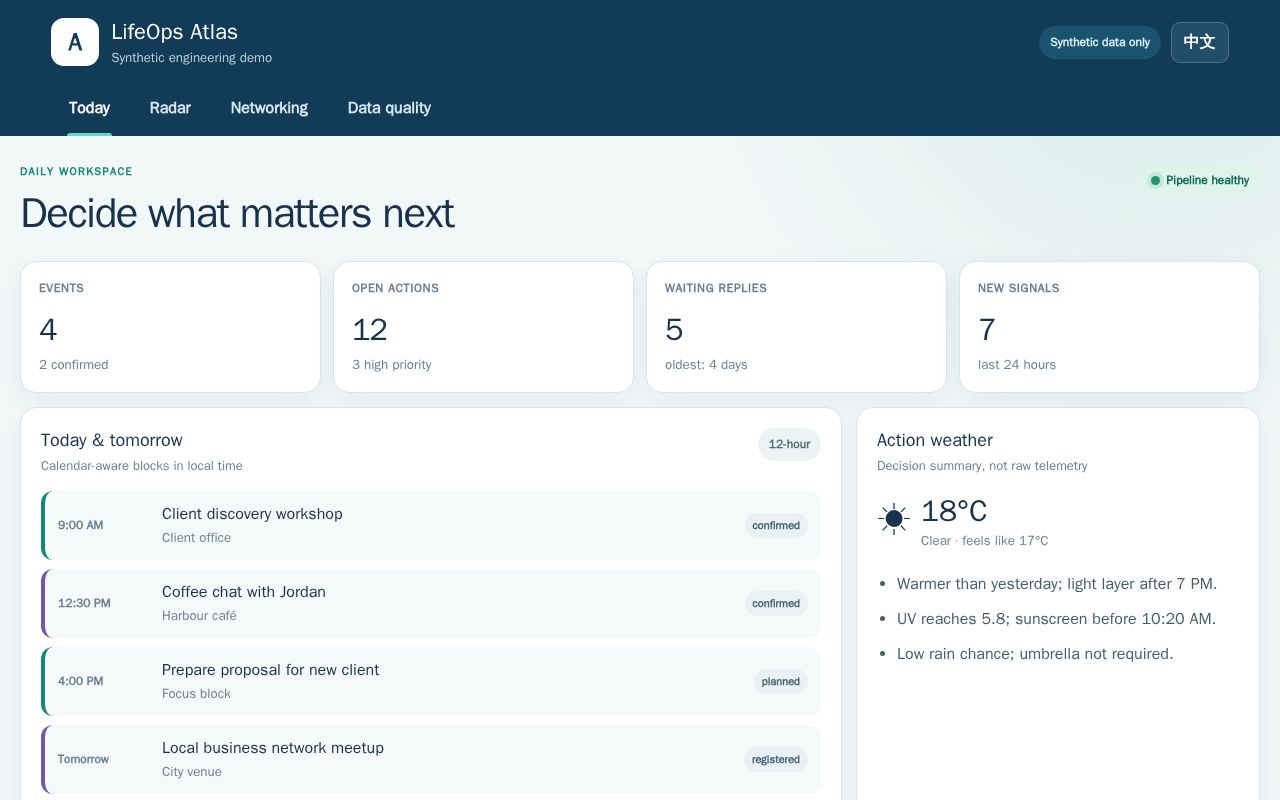Click the confirmed badge on Client discovery workshop
Screen dimensions: 1280x800
776,525
